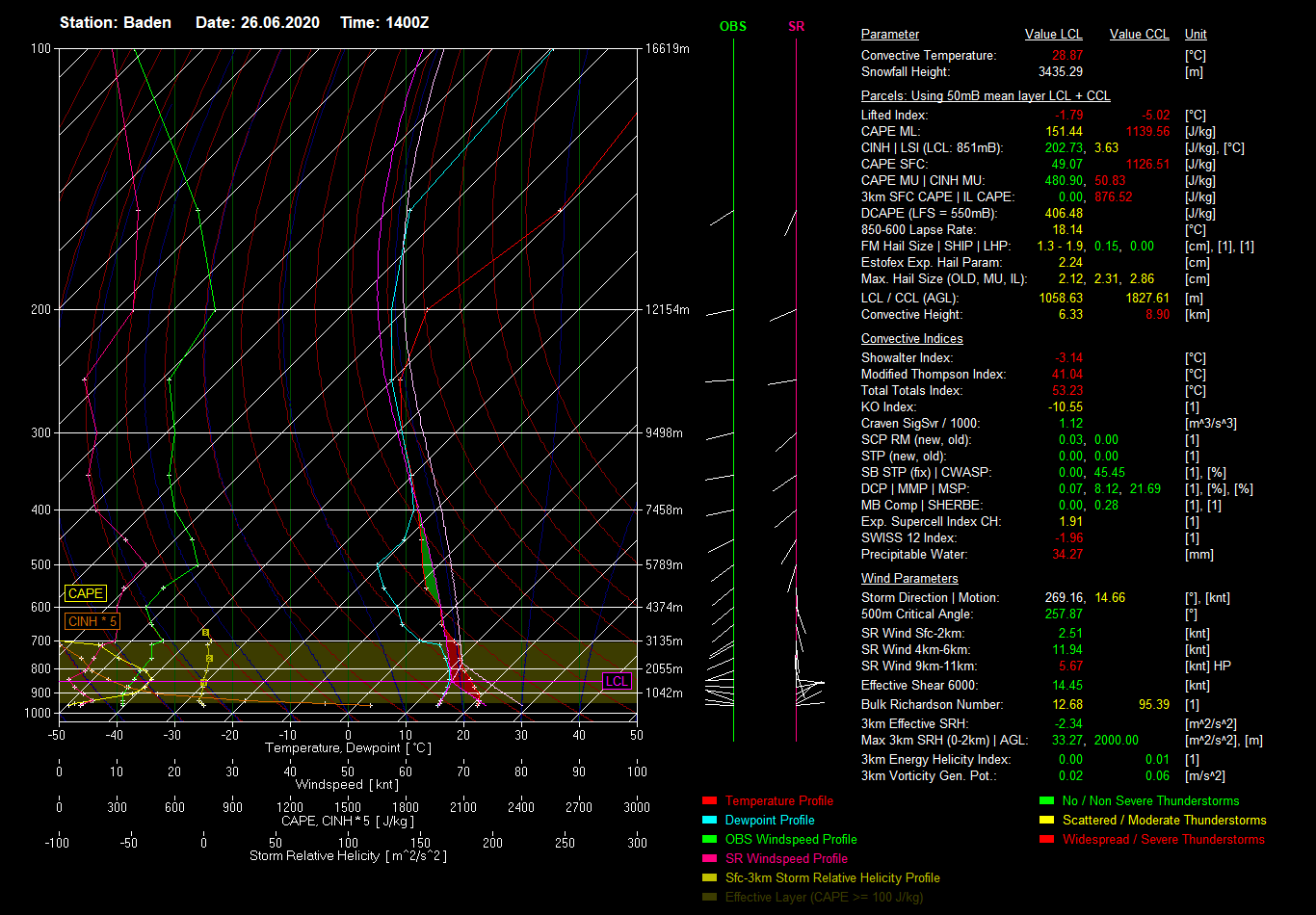
Task: Select the Convective Indices section heading
Action: 911,339
